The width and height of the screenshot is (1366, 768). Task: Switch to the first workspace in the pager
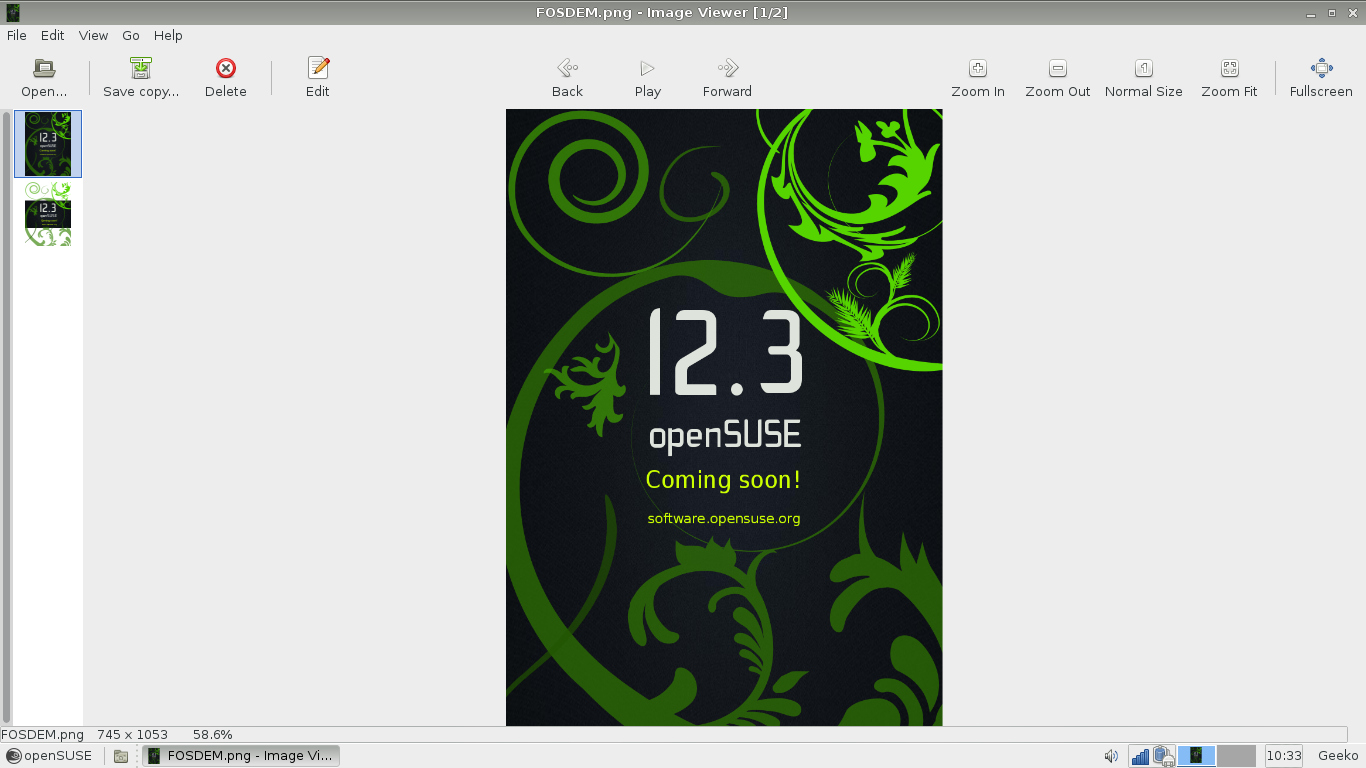tap(1196, 756)
